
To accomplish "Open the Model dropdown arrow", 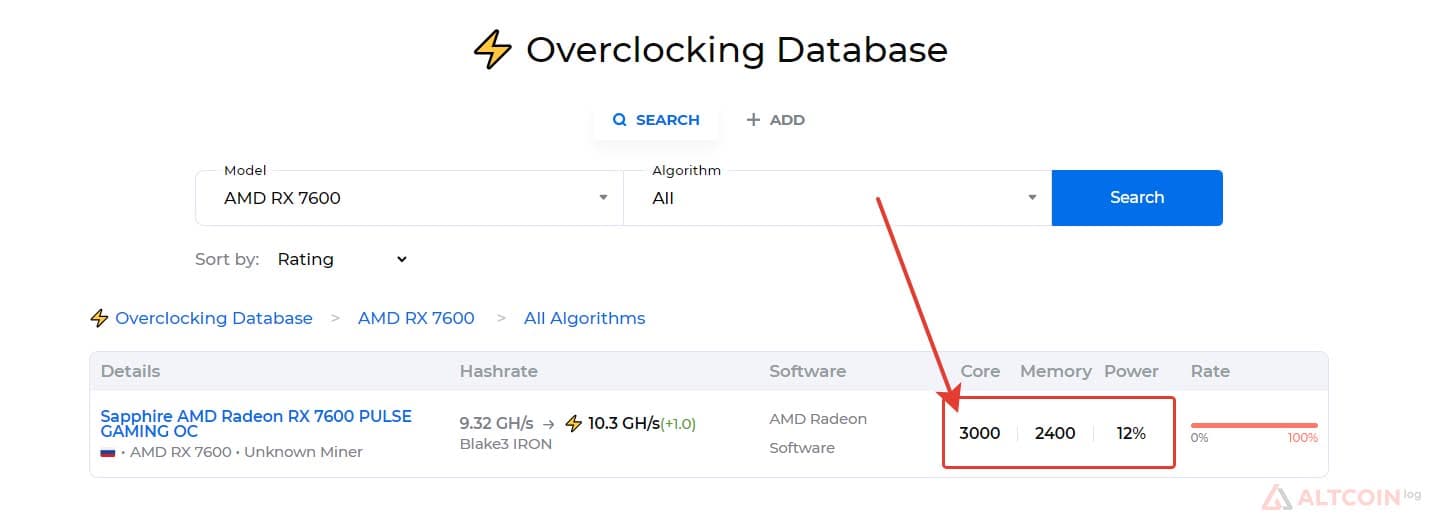I will (603, 198).
